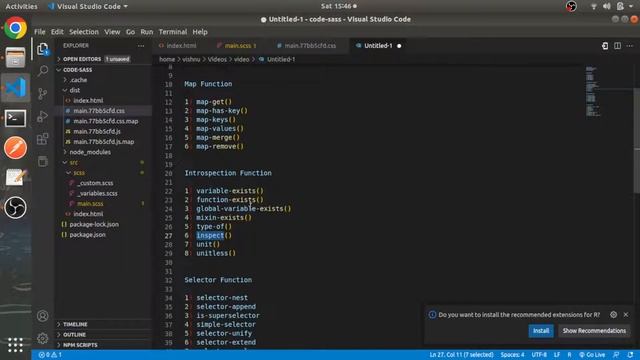Viewport: 640px width, 360px height.
Task: Open the Extensions view icon
Action: [42, 139]
